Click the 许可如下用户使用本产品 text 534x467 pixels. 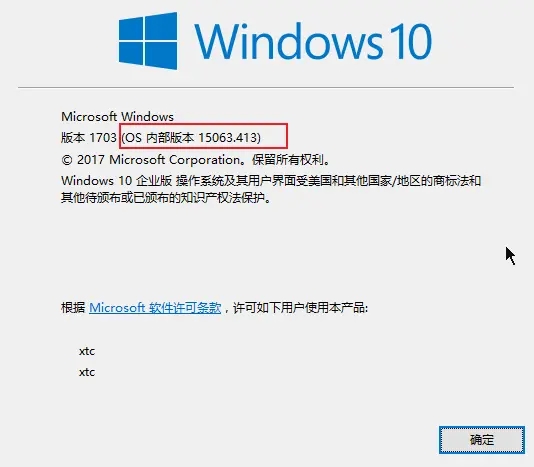299,308
